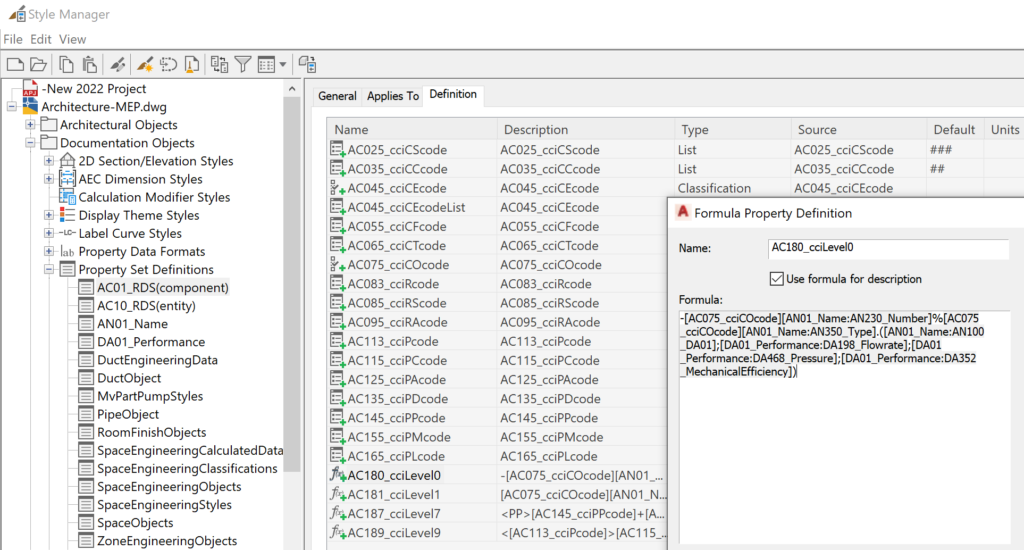The image size is (1024, 550).
Task: Switch to the General tab
Action: tap(337, 96)
